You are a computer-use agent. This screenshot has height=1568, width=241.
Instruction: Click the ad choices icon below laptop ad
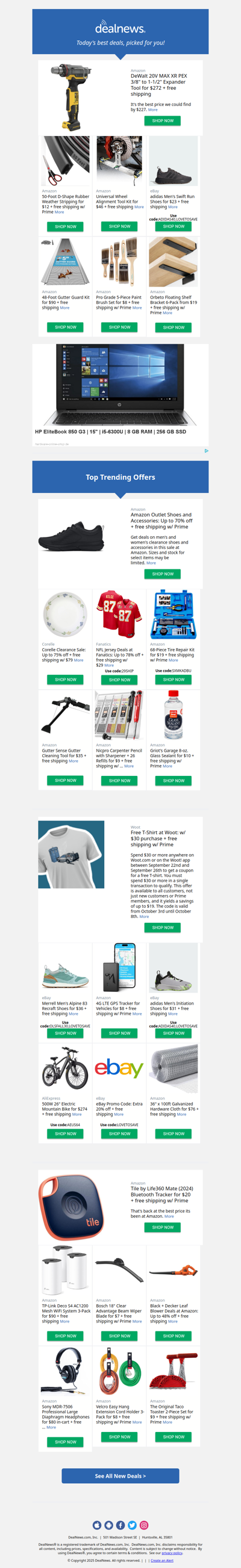click(x=206, y=451)
